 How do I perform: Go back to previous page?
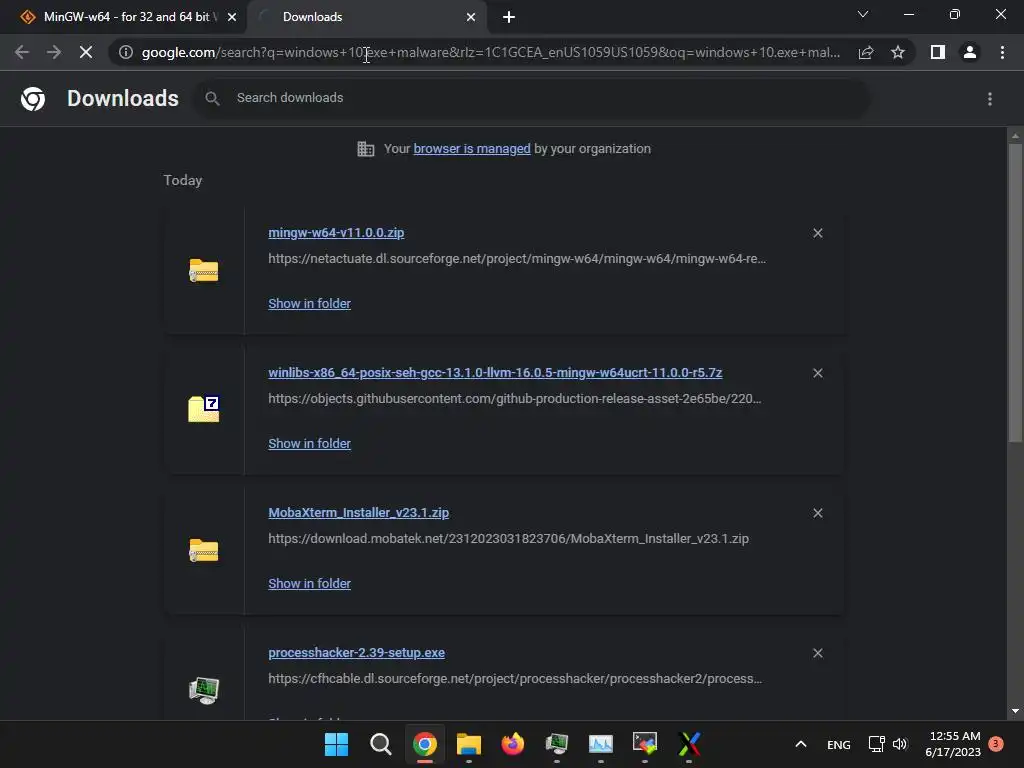point(22,52)
